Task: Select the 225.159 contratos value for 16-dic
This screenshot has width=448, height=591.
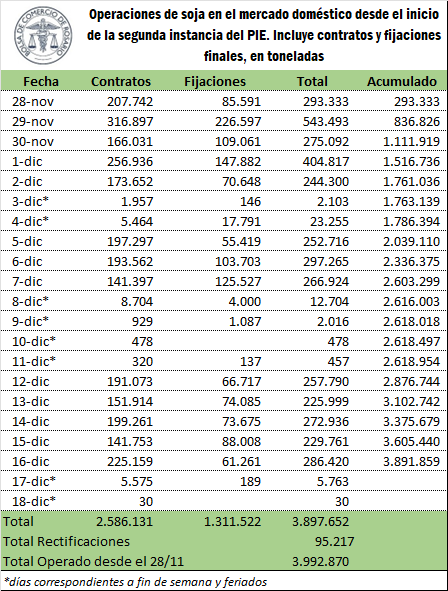Action: pyautogui.click(x=130, y=461)
